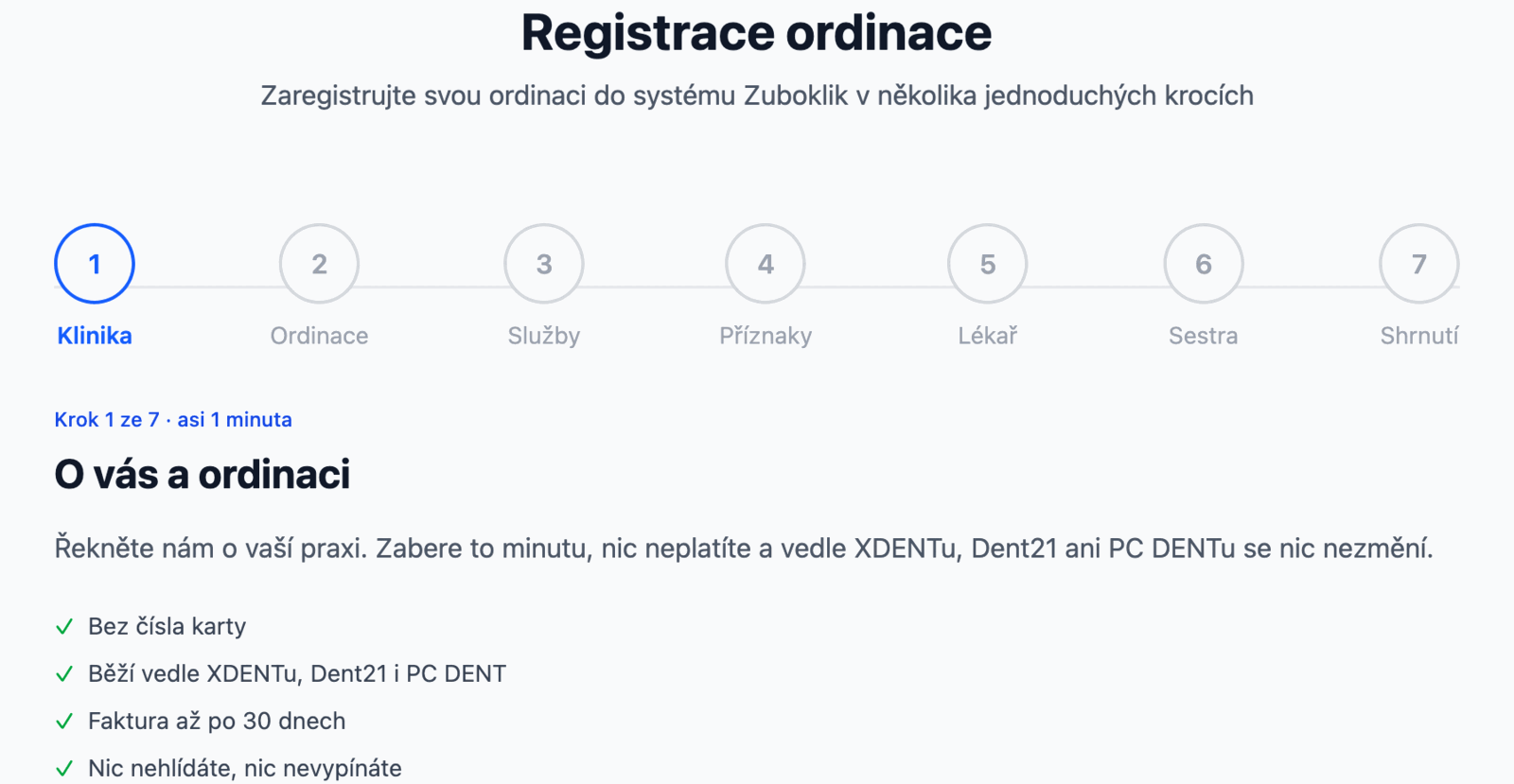The image size is (1514, 784).
Task: Select the Příznaky step label
Action: pyautogui.click(x=766, y=336)
